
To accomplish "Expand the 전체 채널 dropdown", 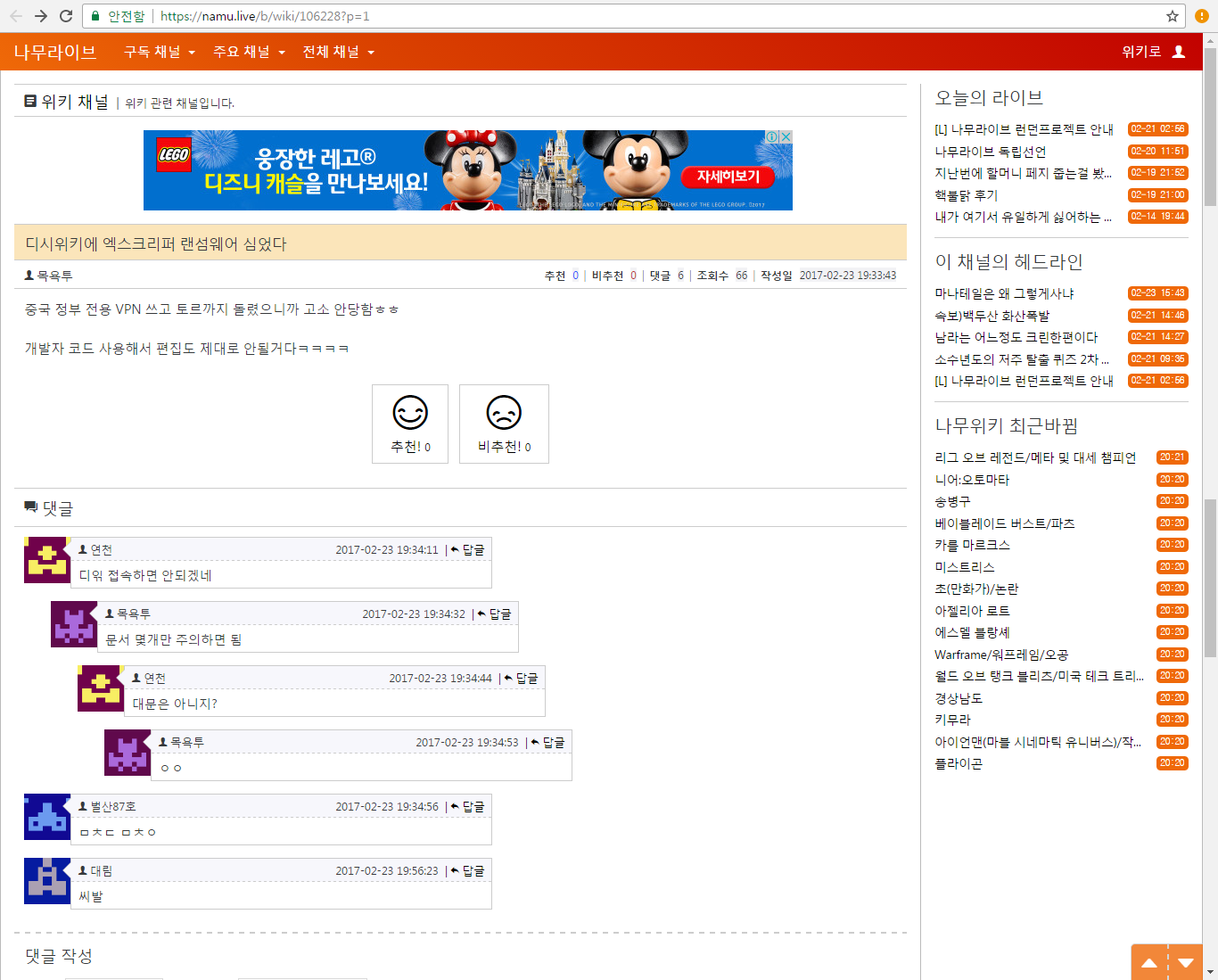I will point(338,52).
